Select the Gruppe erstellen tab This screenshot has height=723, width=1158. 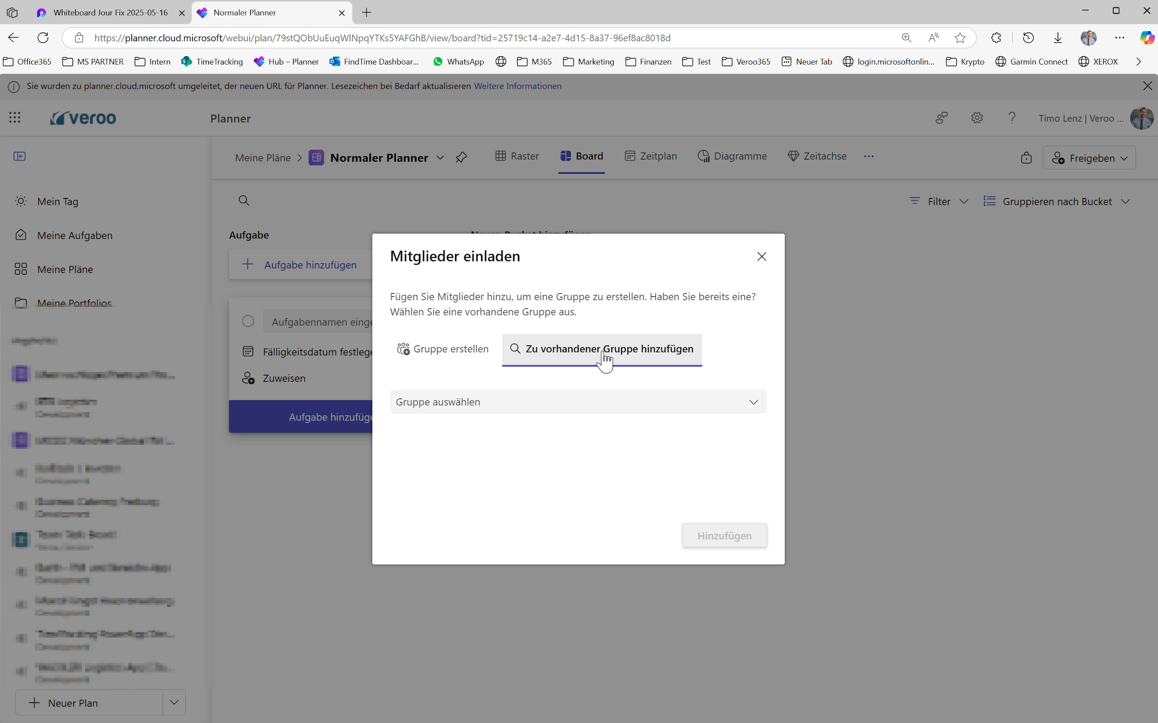tap(442, 349)
